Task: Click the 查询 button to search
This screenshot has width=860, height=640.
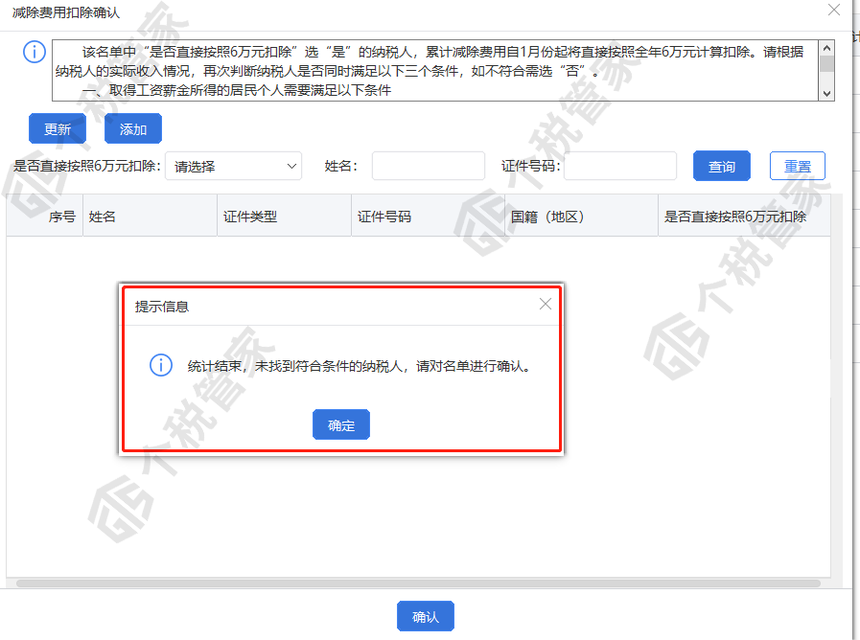Action: (721, 166)
